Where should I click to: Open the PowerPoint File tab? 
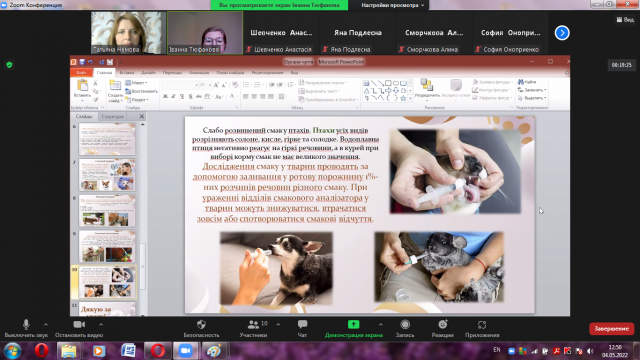pyautogui.click(x=81, y=73)
